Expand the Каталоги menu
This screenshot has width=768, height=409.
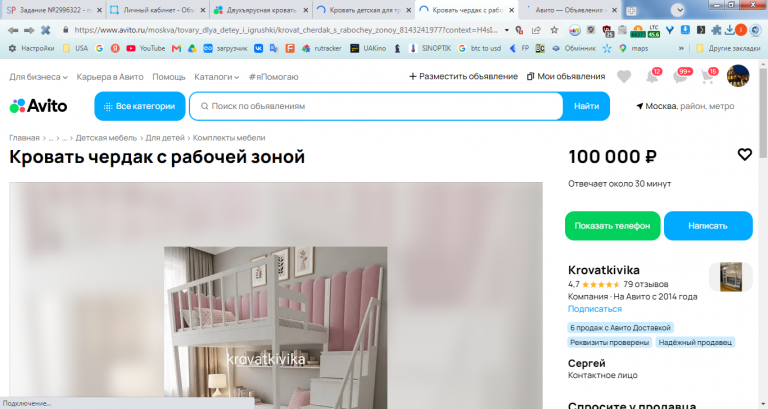click(216, 77)
